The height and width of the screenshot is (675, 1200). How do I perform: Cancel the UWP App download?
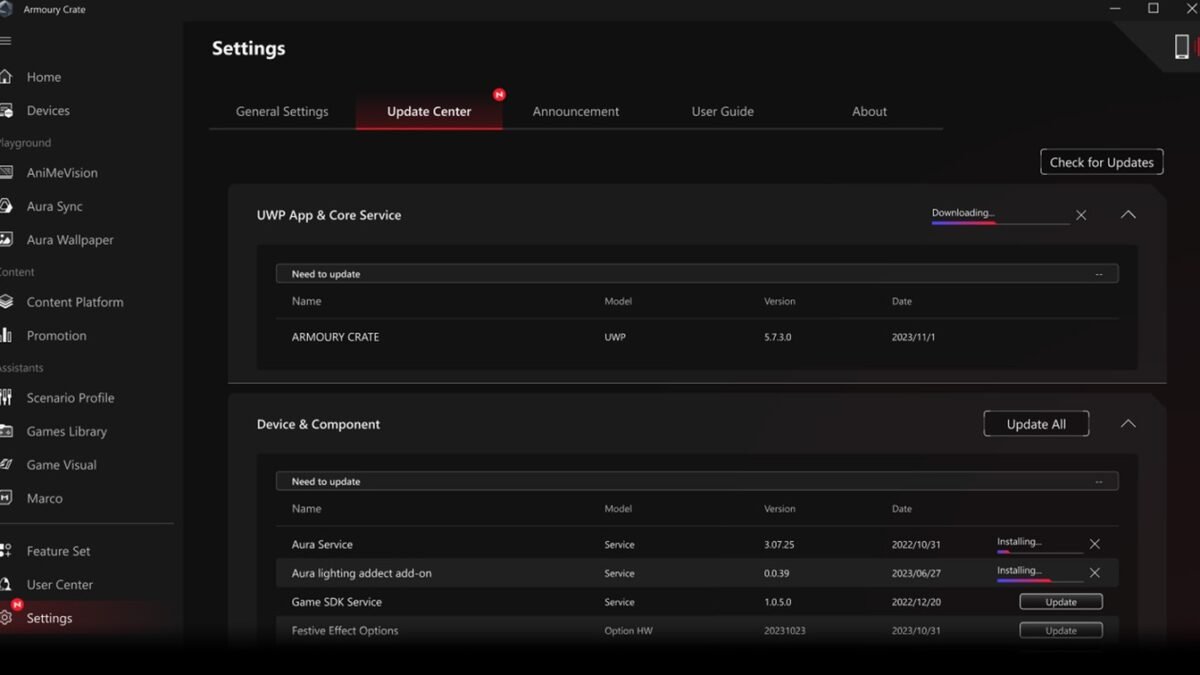(1081, 215)
